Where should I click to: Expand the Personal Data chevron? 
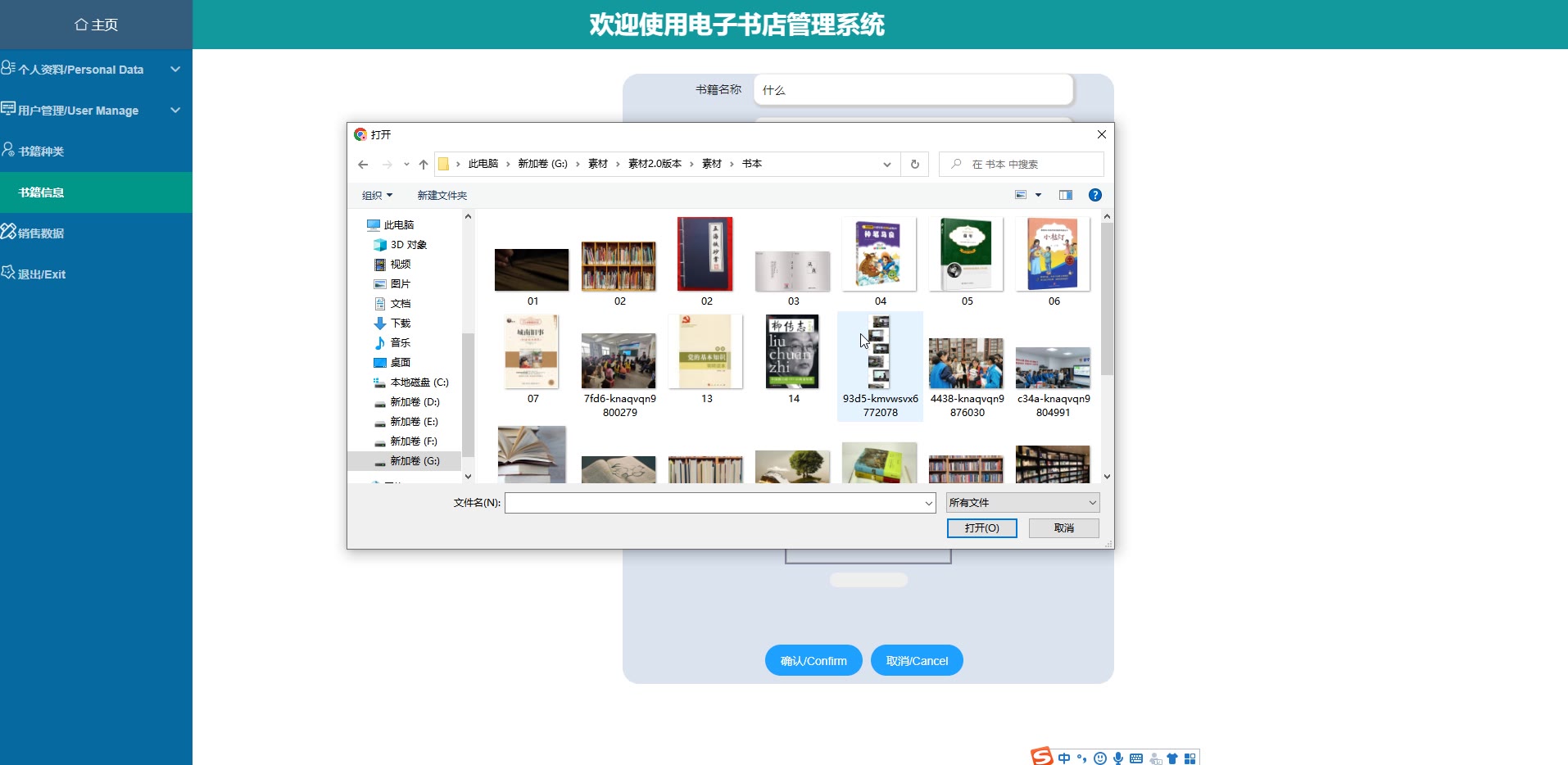tap(175, 70)
